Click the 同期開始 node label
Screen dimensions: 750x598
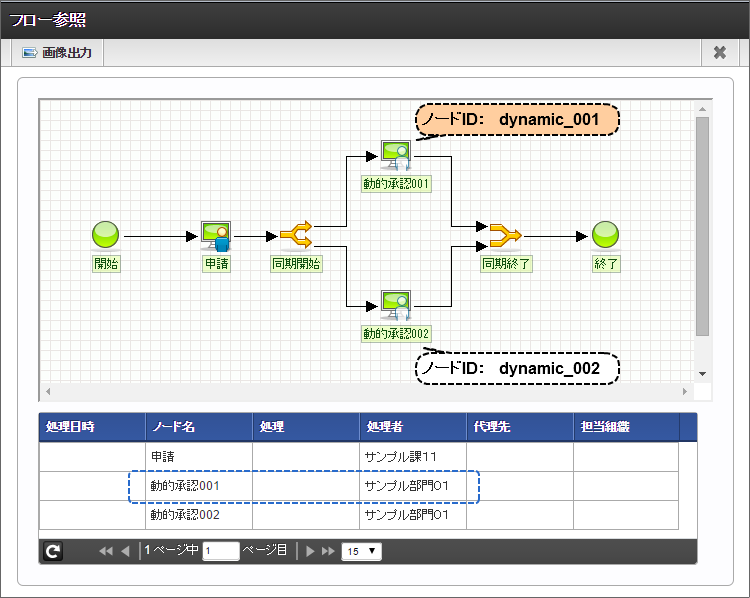click(297, 264)
